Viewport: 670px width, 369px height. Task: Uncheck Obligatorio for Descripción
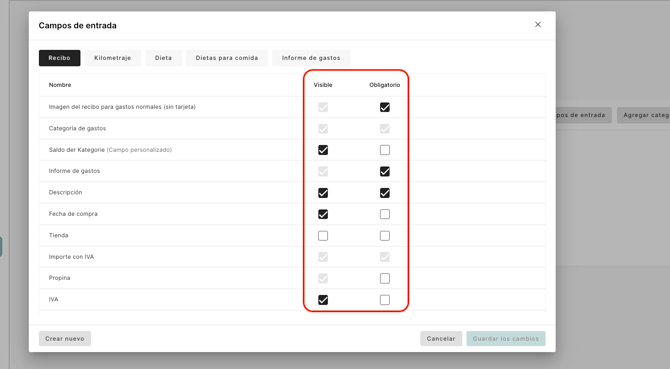(x=385, y=193)
